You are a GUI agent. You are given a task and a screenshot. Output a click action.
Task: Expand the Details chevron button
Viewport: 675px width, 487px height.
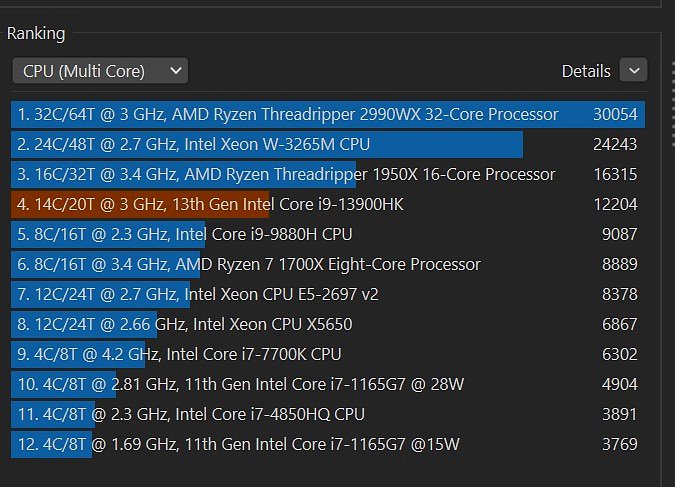633,70
